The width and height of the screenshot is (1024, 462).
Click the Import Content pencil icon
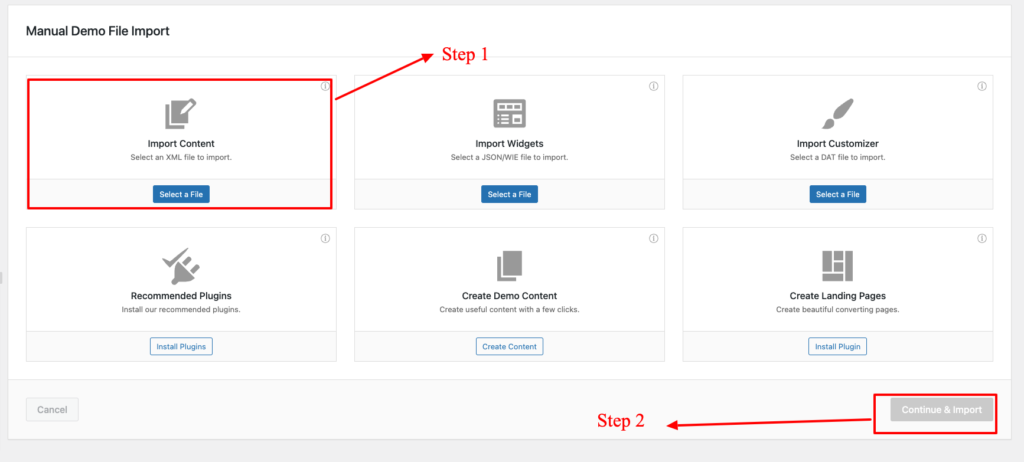[181, 114]
